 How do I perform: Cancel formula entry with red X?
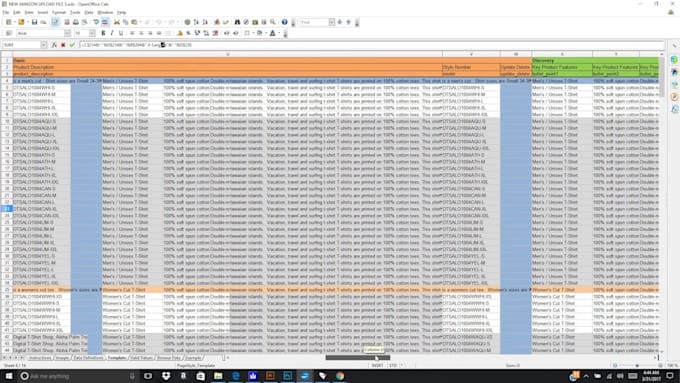(63, 45)
